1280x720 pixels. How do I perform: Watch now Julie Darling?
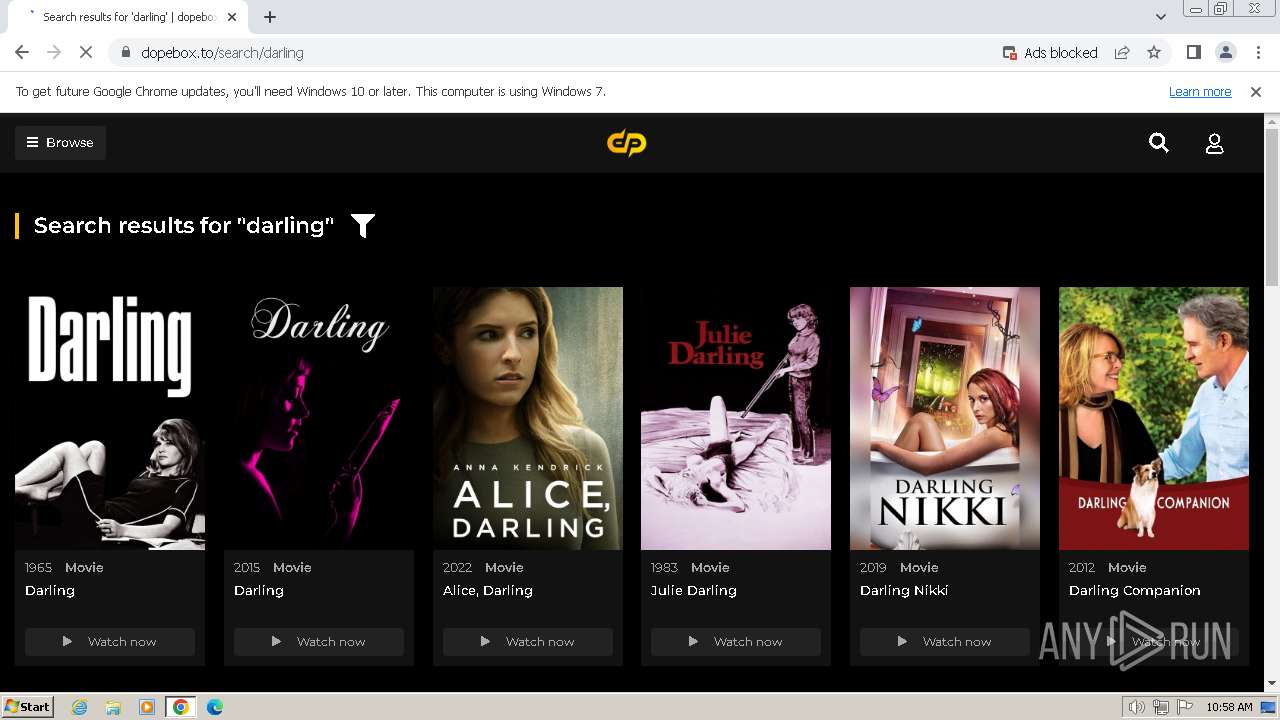pos(736,641)
